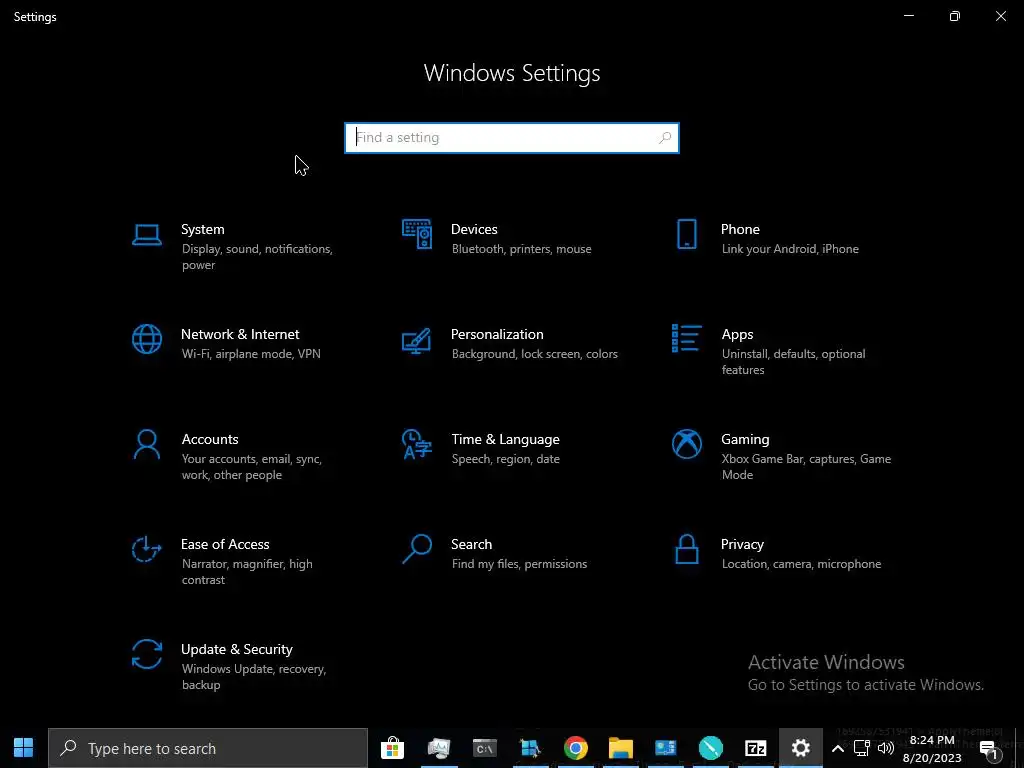This screenshot has height=768, width=1024.
Task: Open the Network & Internet heading
Action: pos(240,334)
